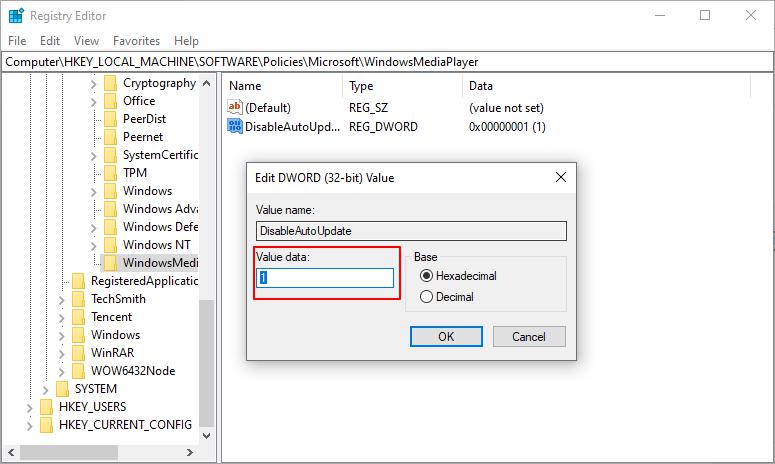Expand the Office key
The height and width of the screenshot is (464, 775).
click(x=94, y=101)
